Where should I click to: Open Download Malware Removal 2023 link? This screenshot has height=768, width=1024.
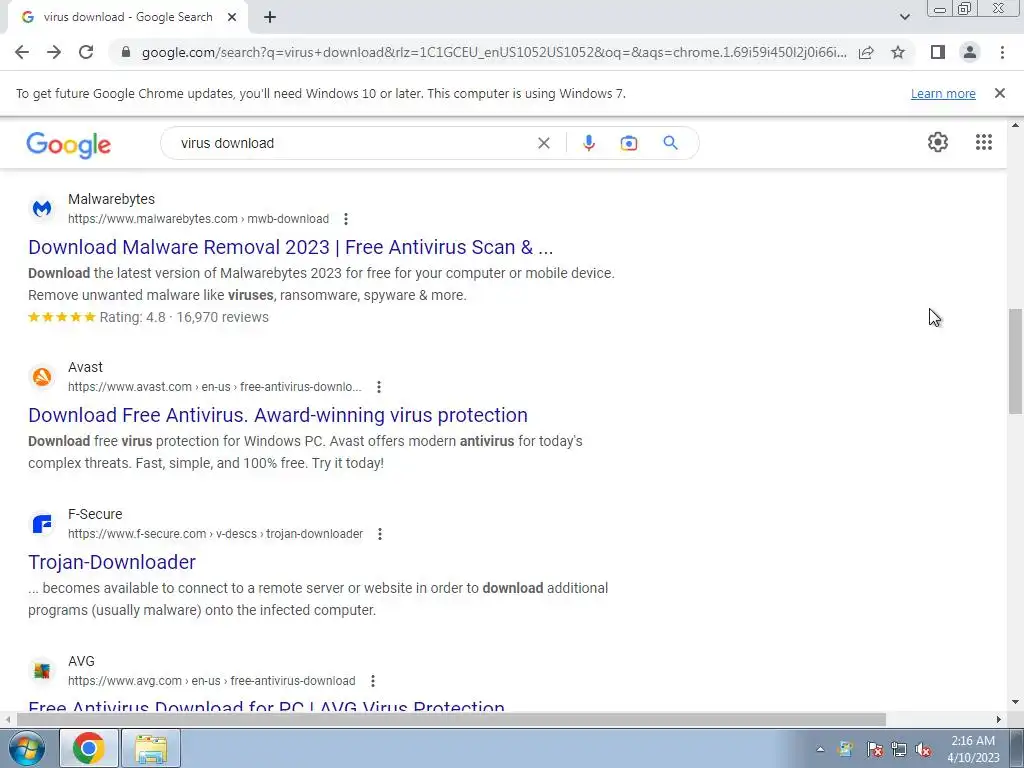pos(291,247)
